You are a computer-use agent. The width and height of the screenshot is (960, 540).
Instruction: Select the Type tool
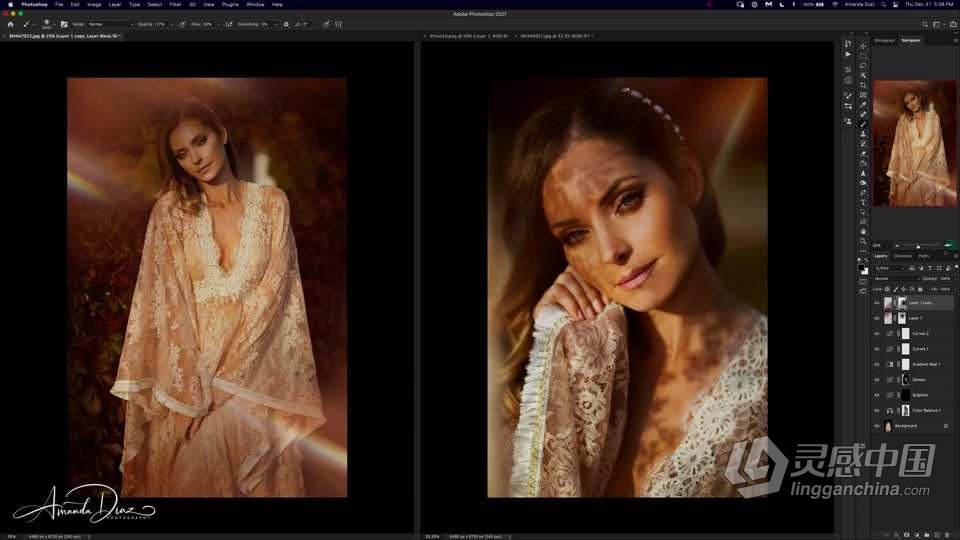click(x=863, y=202)
